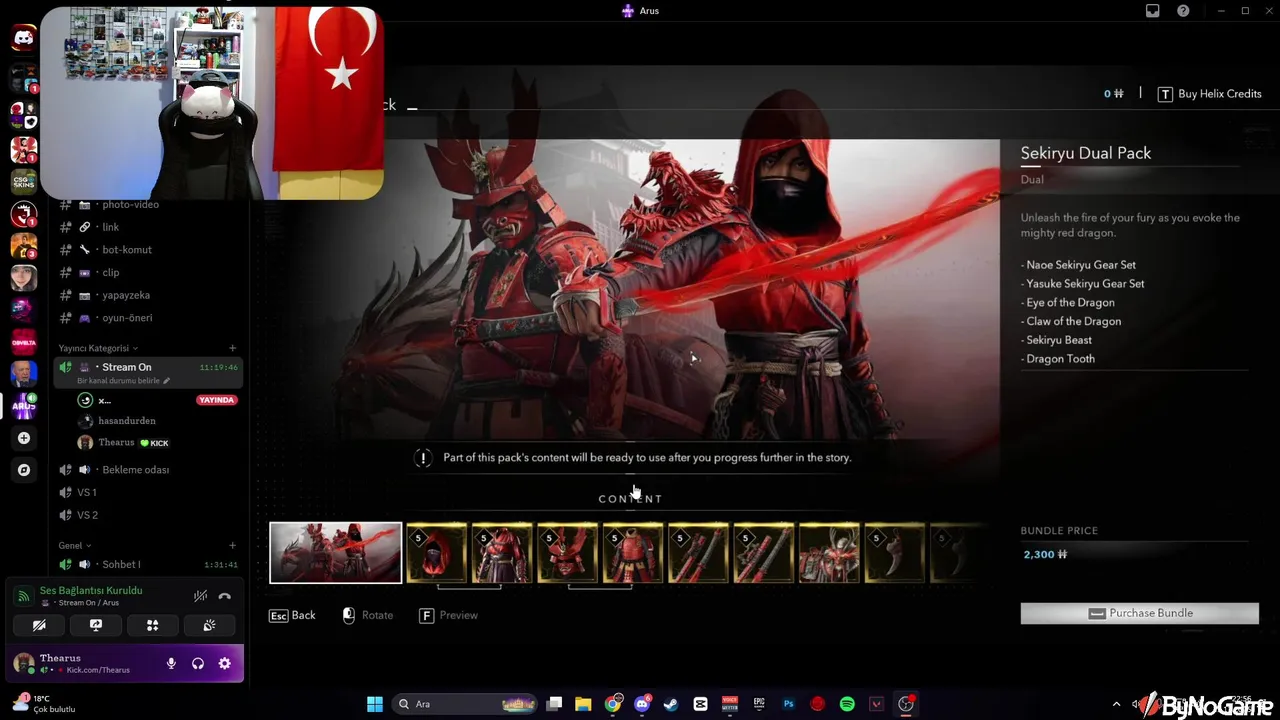
Task: Click Ses Bağlantısı Kuruldu connection status
Action: pyautogui.click(x=91, y=591)
